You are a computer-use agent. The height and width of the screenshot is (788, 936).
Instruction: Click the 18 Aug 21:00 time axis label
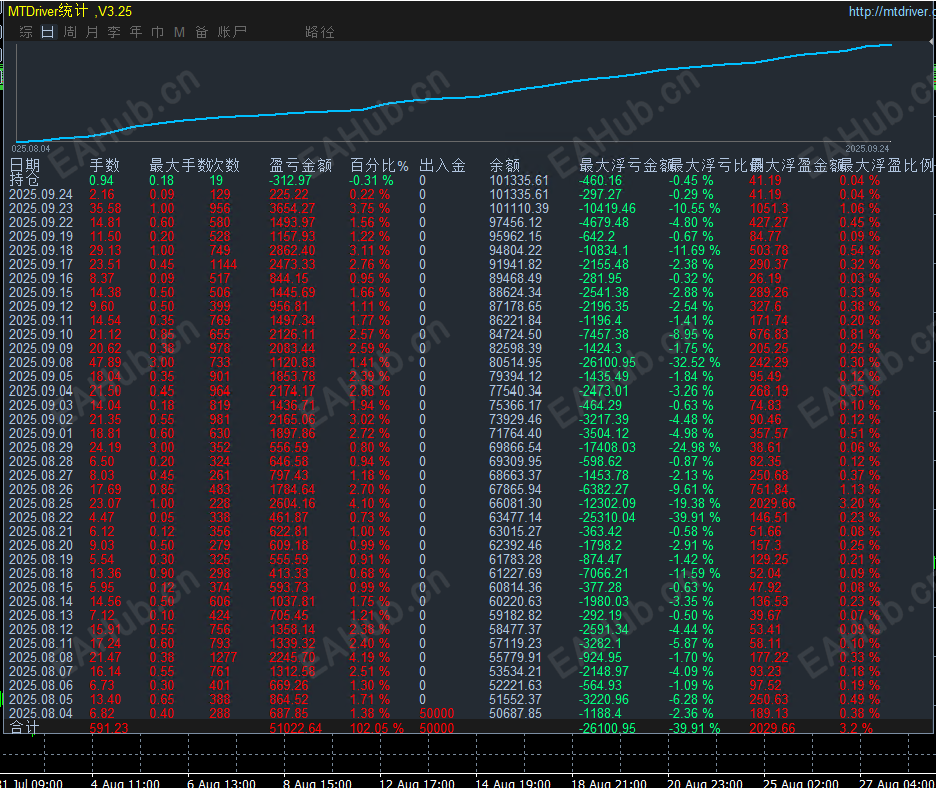click(609, 783)
